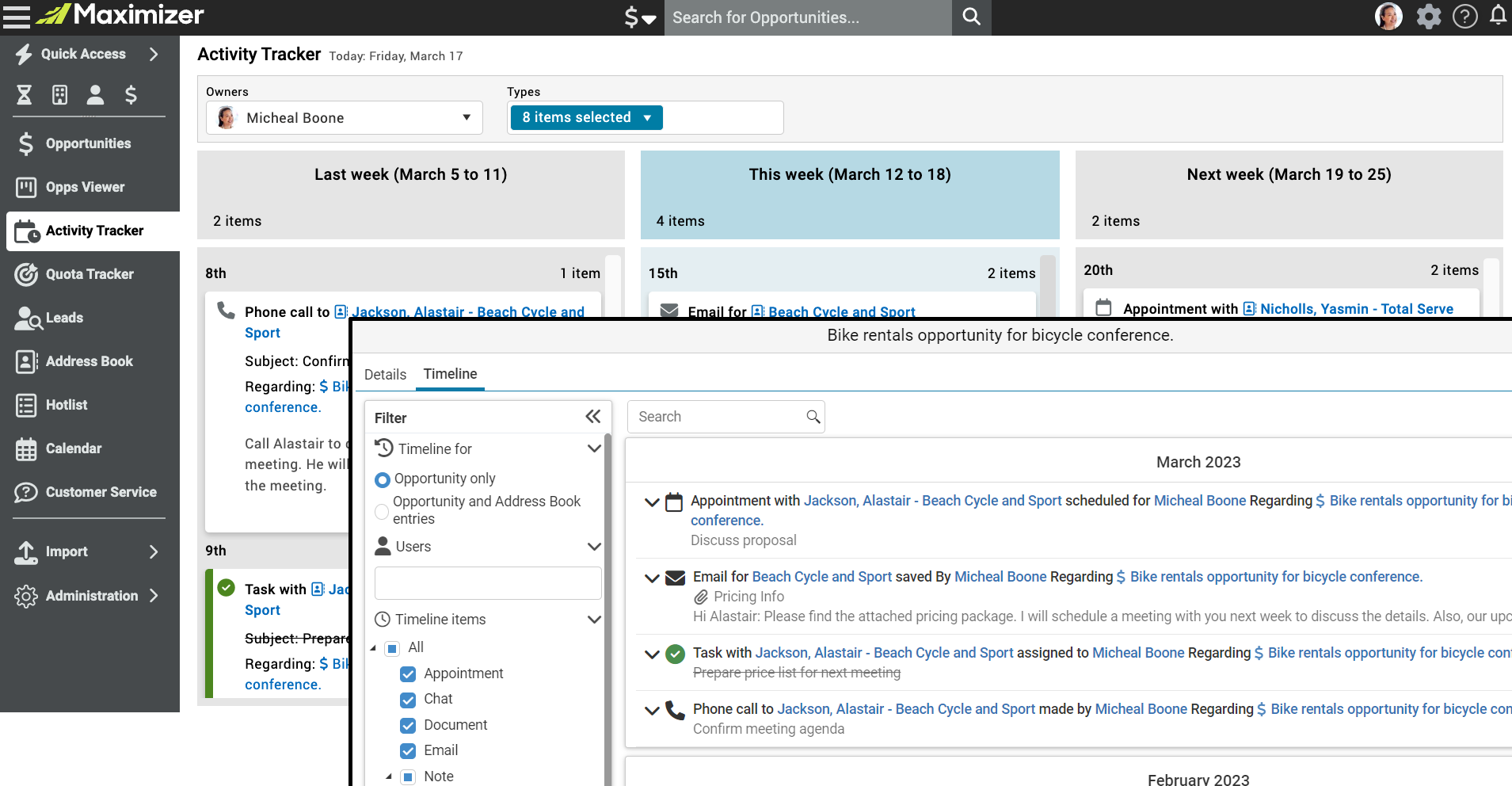Click the timeline search magnifier icon
This screenshot has width=1512, height=786.
point(813,417)
